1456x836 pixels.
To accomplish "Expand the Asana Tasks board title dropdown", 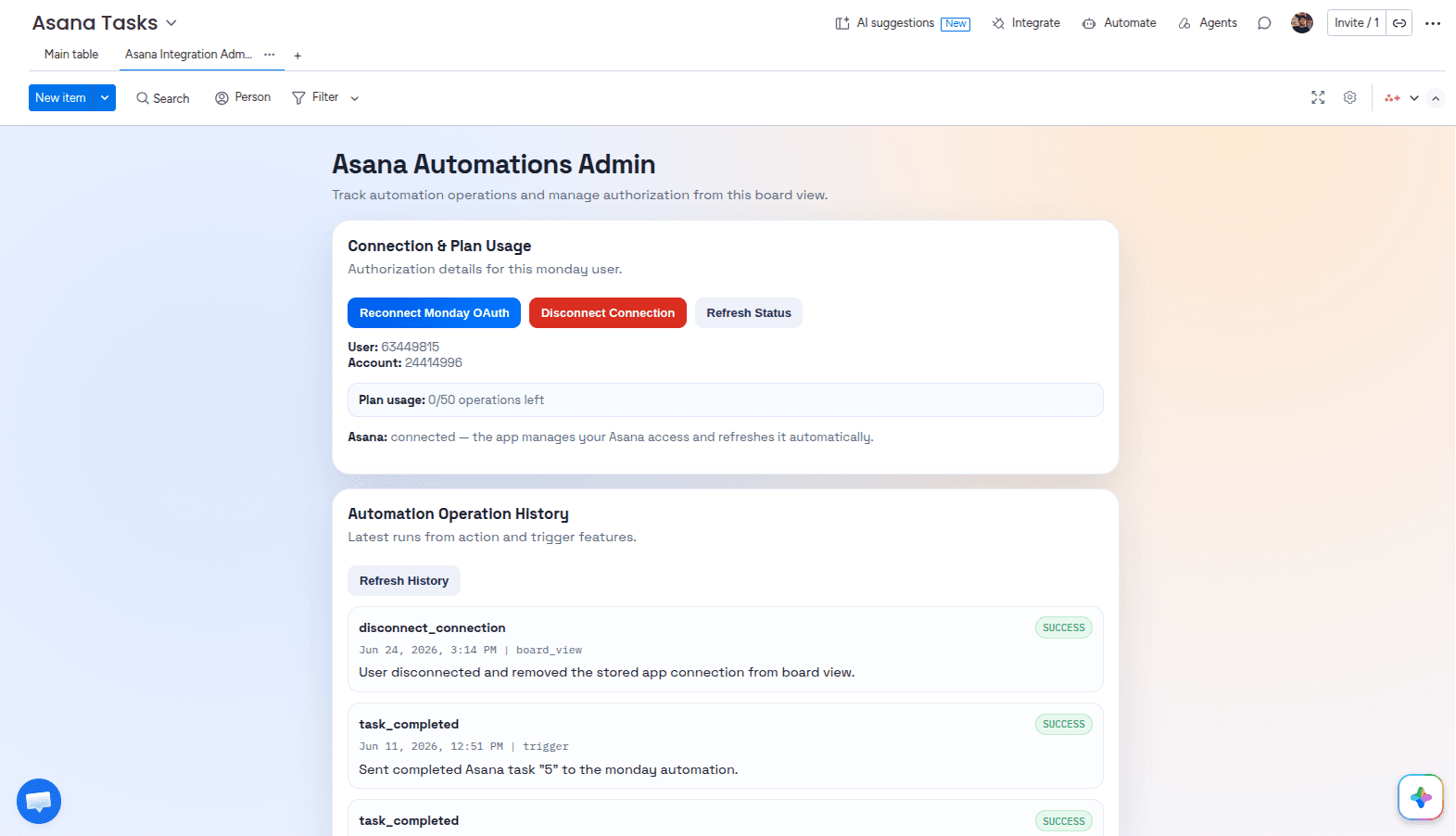I will coord(171,23).
